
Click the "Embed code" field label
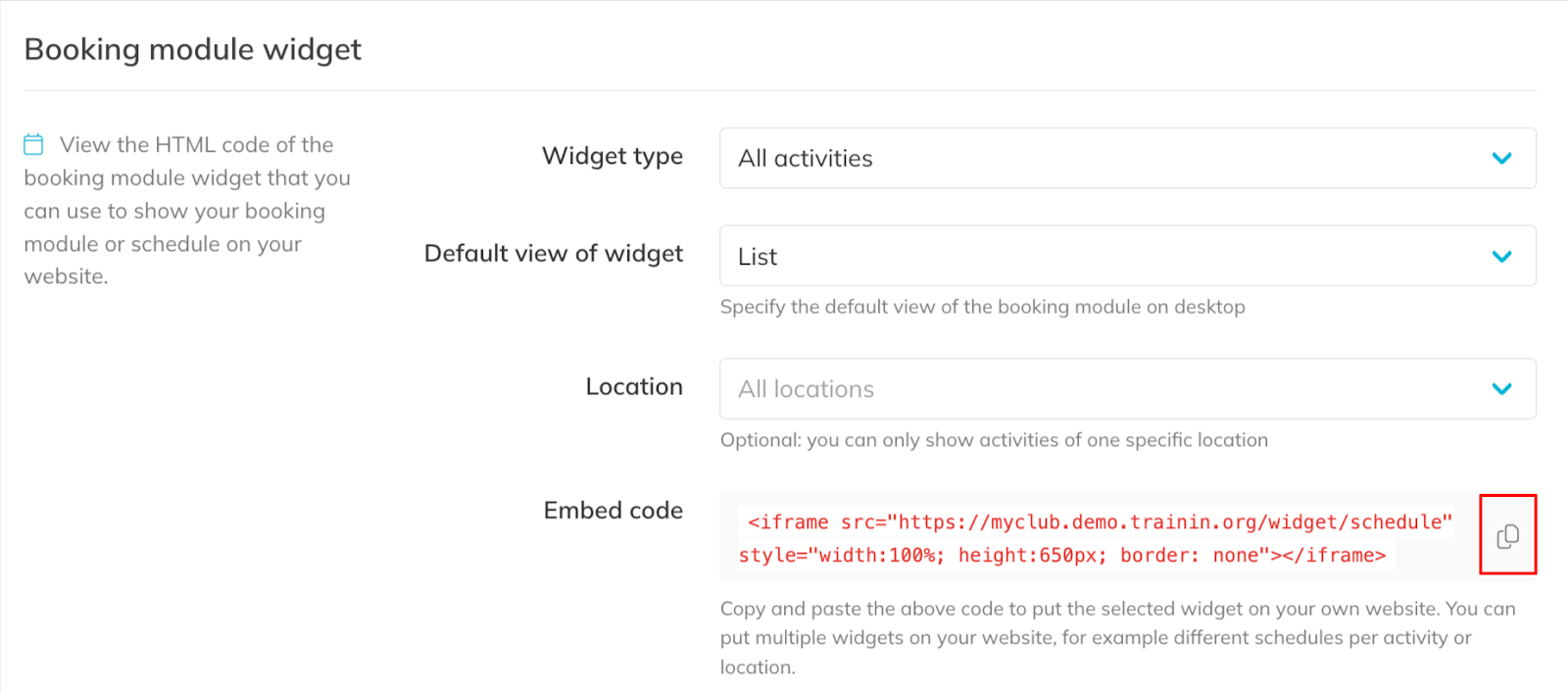(613, 511)
